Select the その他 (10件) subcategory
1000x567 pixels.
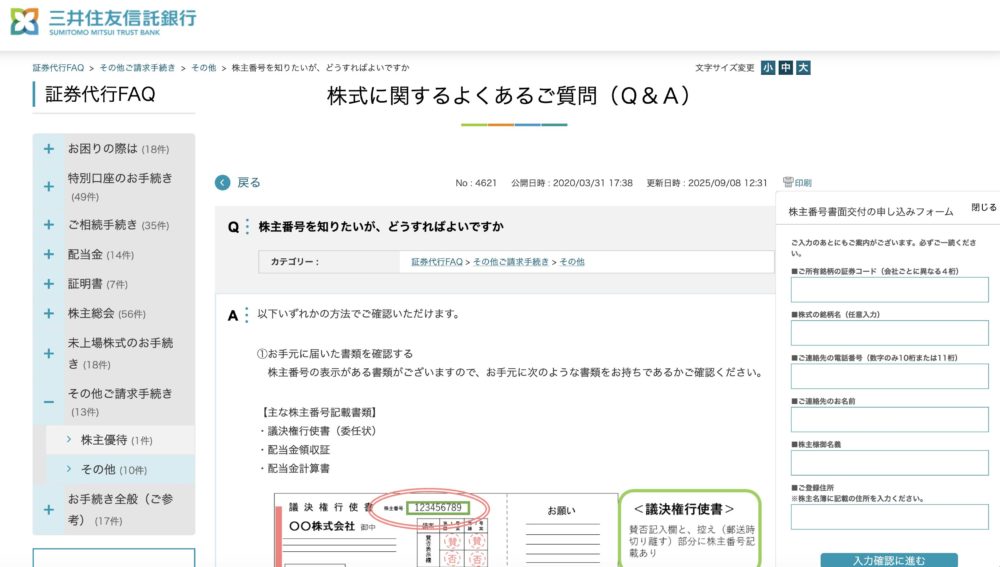102,469
